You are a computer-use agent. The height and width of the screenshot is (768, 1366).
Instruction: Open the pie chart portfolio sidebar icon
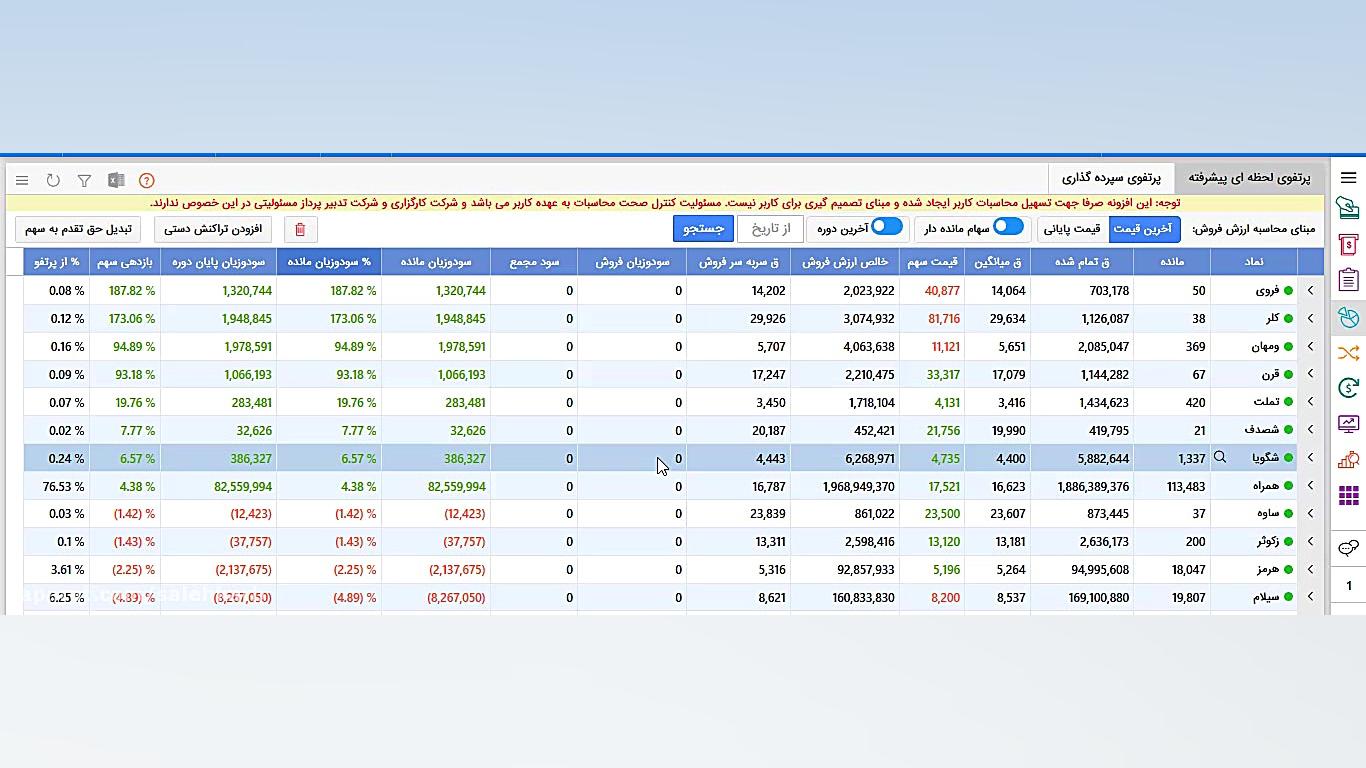(1348, 318)
